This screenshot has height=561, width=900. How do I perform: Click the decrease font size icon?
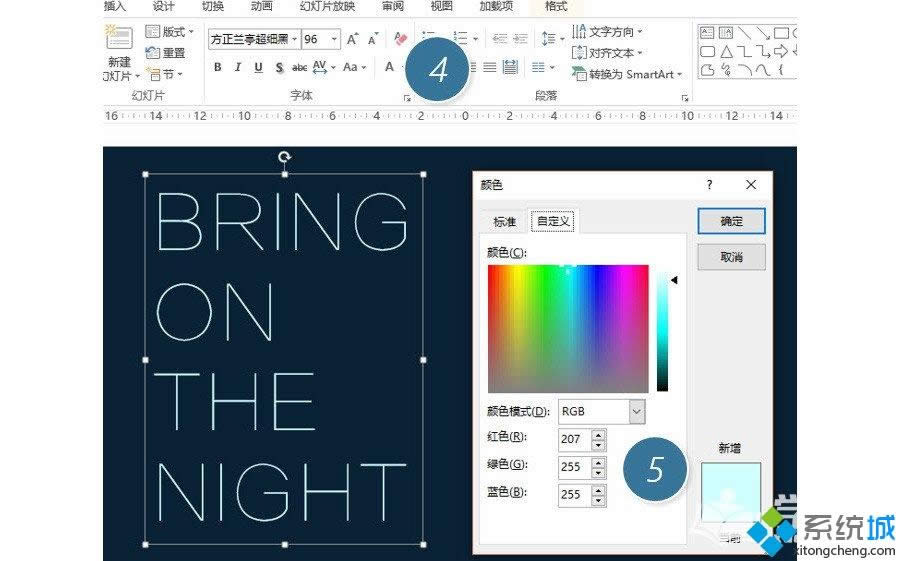(373, 39)
